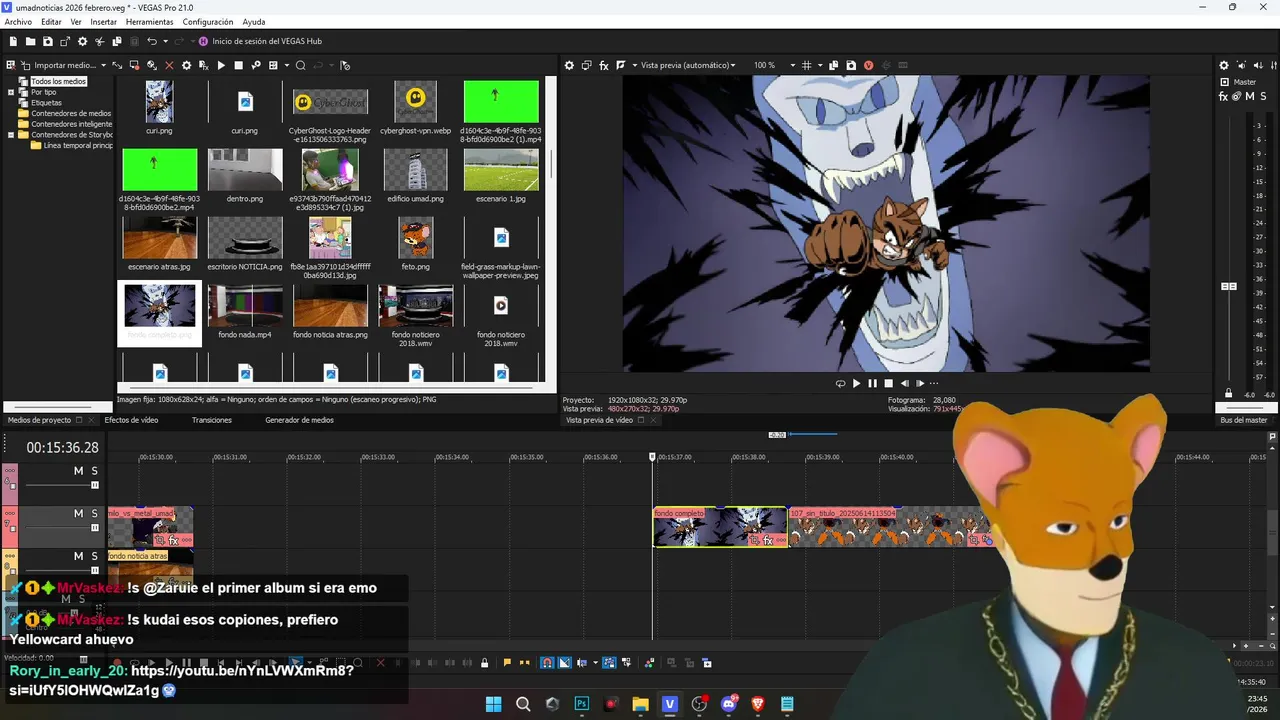
Task: Open Master bus FX icon
Action: (x=1223, y=96)
